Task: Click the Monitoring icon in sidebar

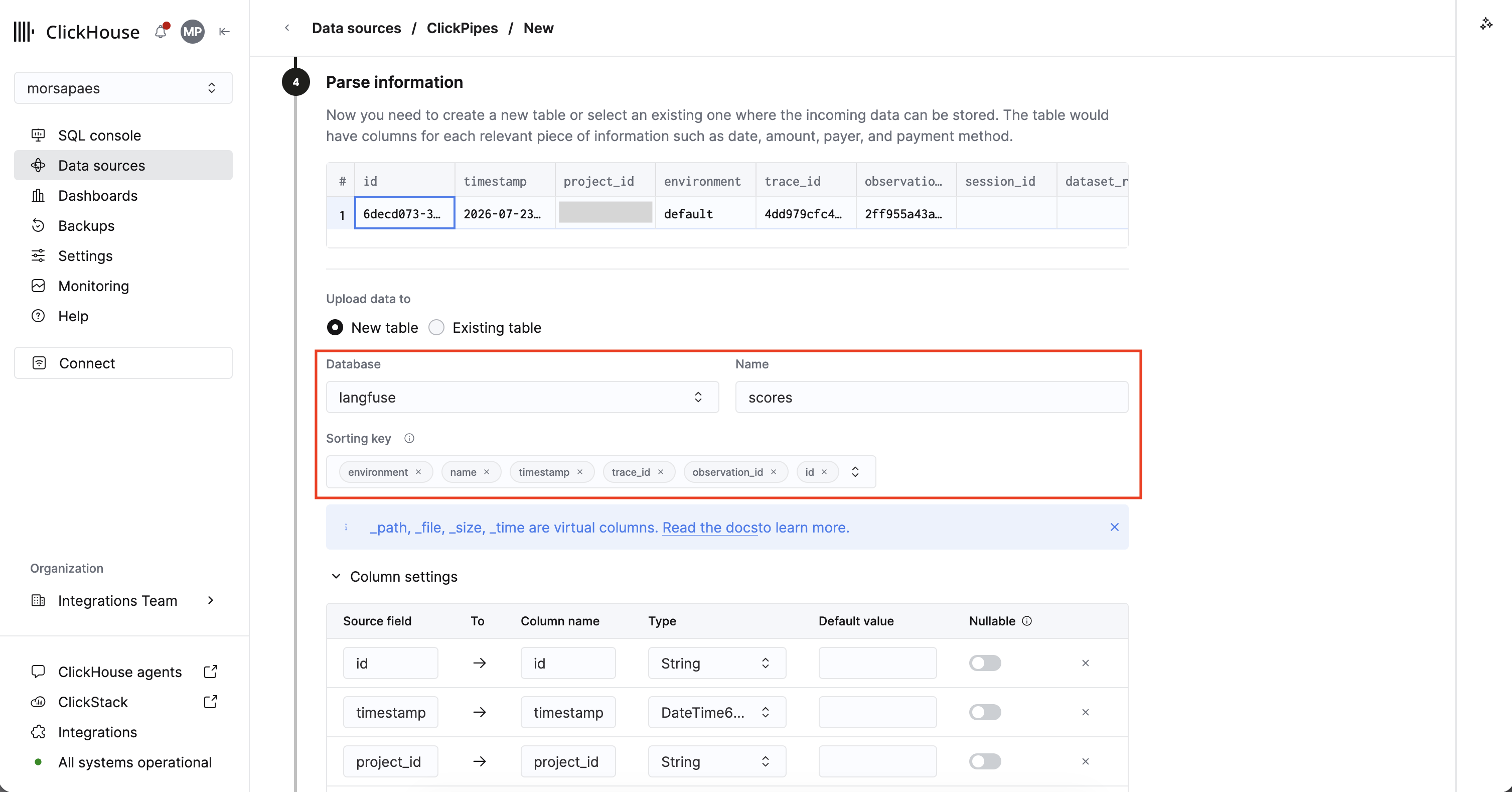Action: click(38, 286)
